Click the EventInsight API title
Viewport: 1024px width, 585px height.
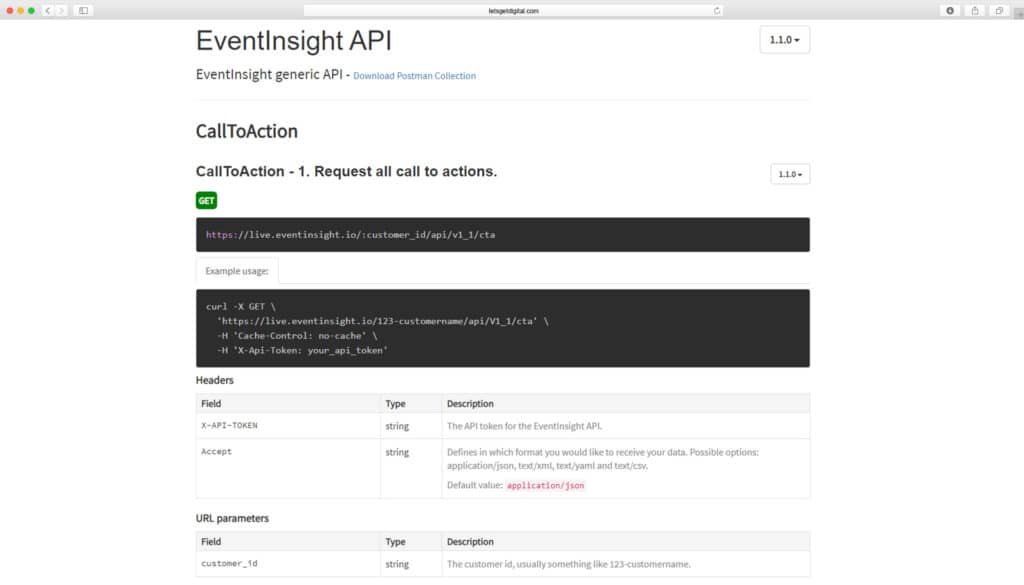[x=294, y=40]
